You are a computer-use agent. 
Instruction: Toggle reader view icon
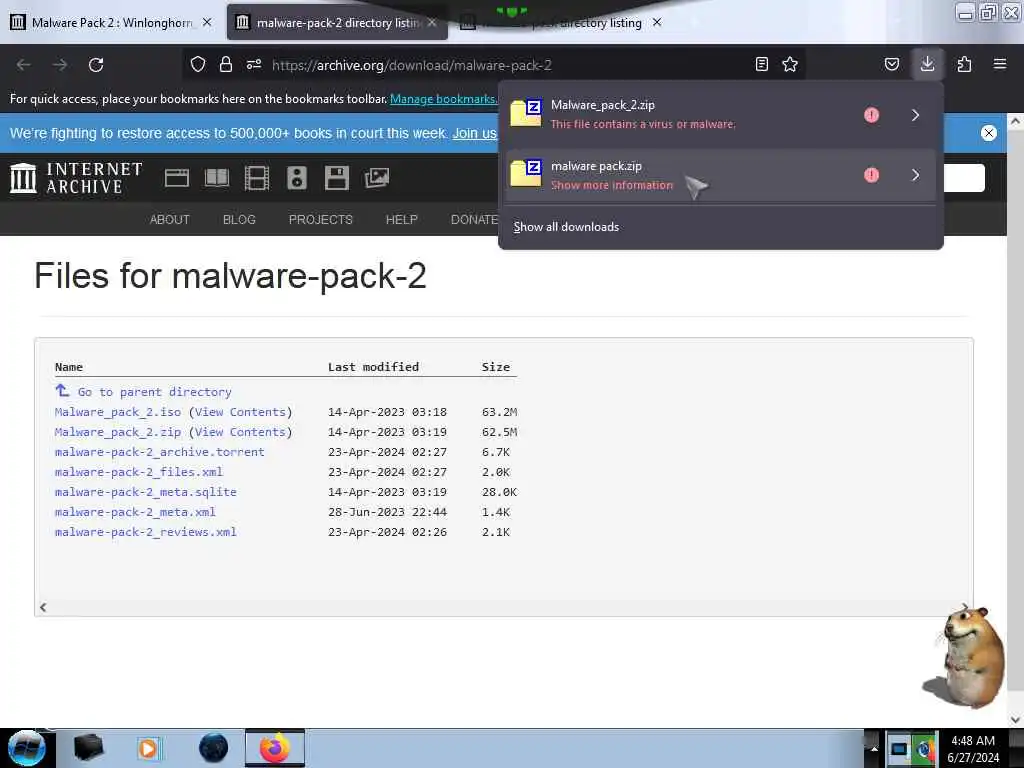[x=761, y=64]
